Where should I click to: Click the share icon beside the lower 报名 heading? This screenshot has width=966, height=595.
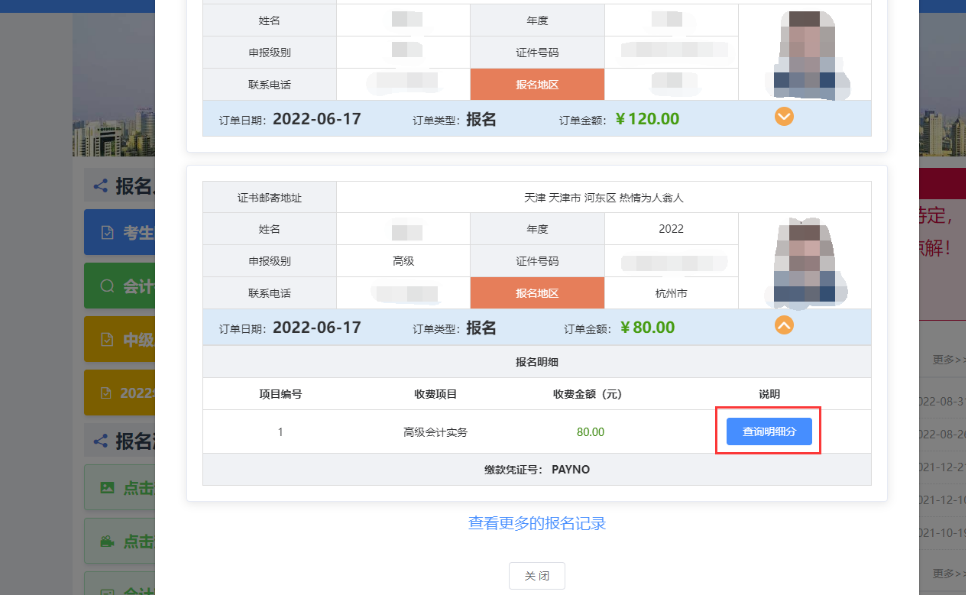tap(100, 440)
